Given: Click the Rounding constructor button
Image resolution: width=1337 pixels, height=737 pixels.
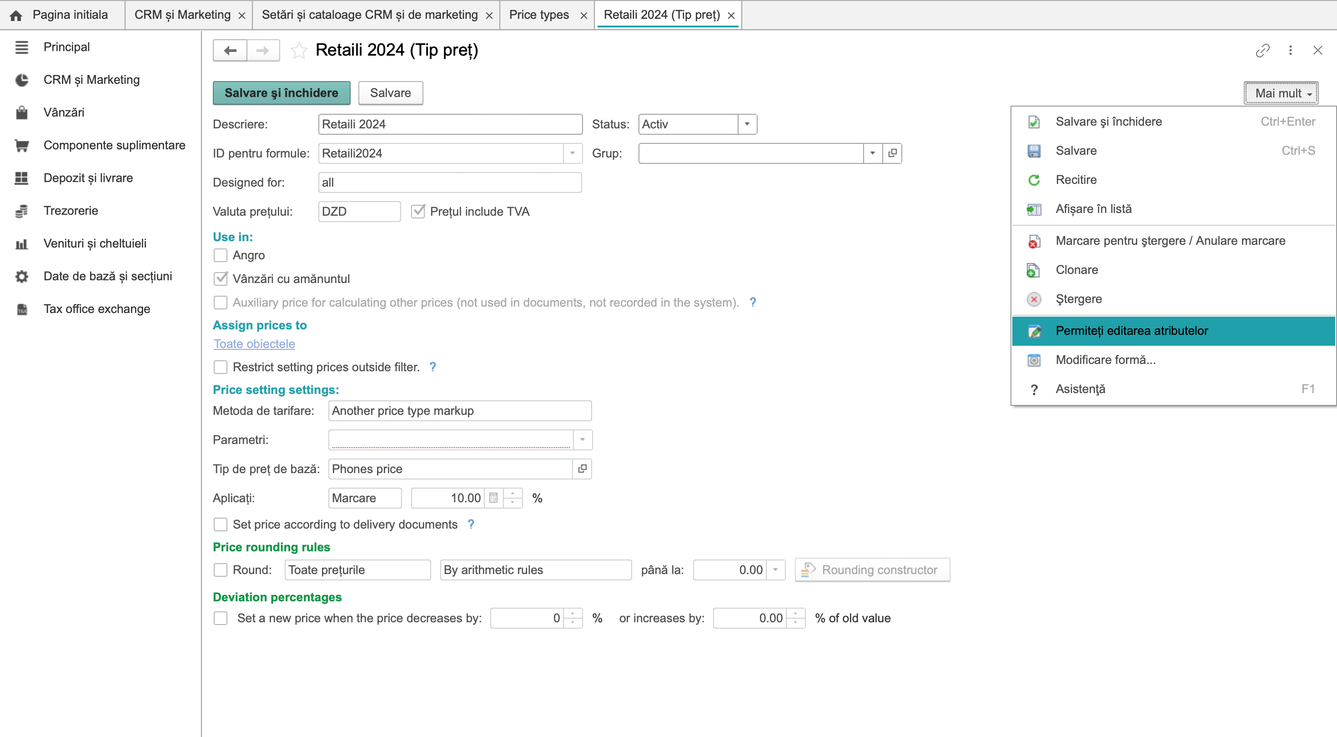Looking at the screenshot, I should coord(872,570).
